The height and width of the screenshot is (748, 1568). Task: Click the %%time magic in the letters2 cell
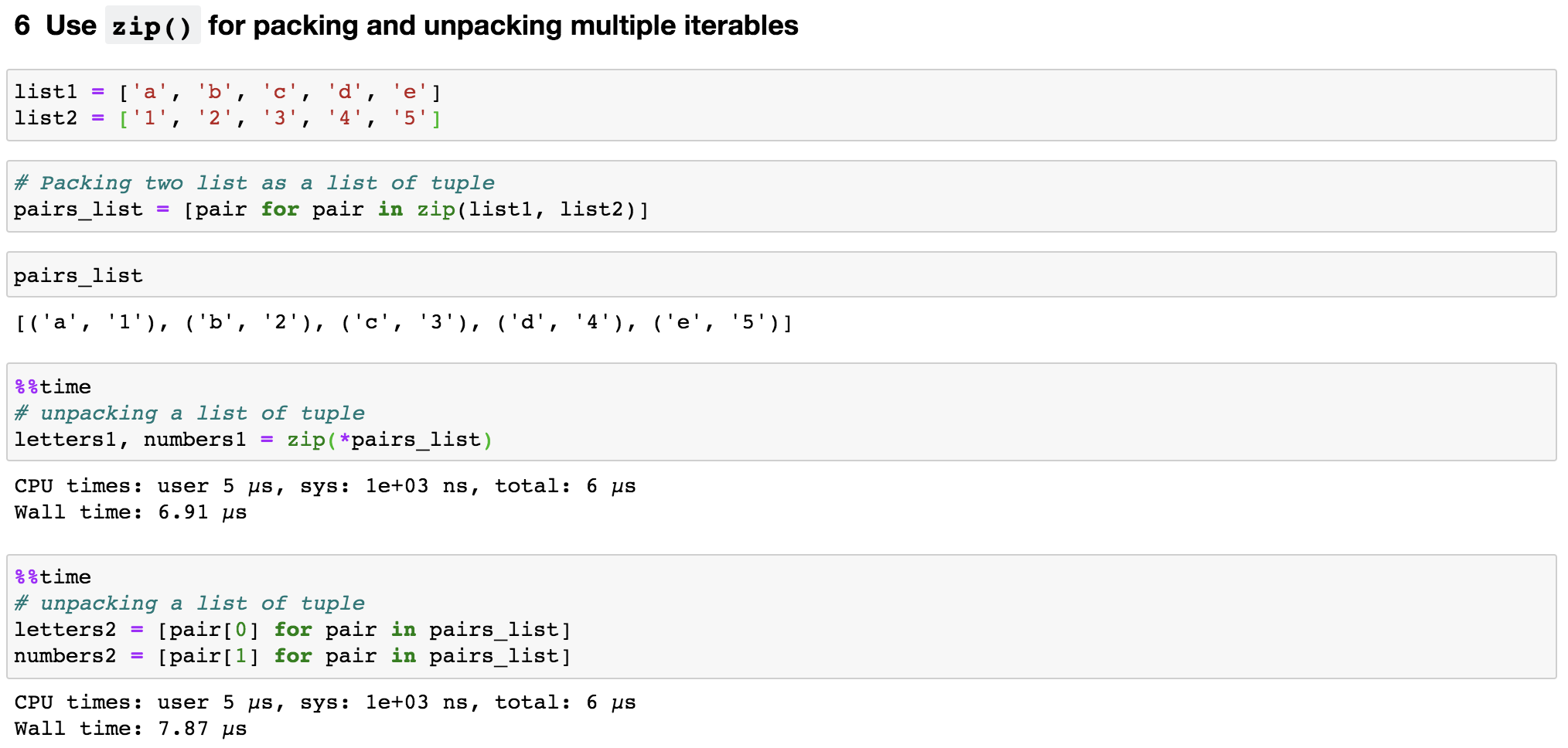click(53, 576)
